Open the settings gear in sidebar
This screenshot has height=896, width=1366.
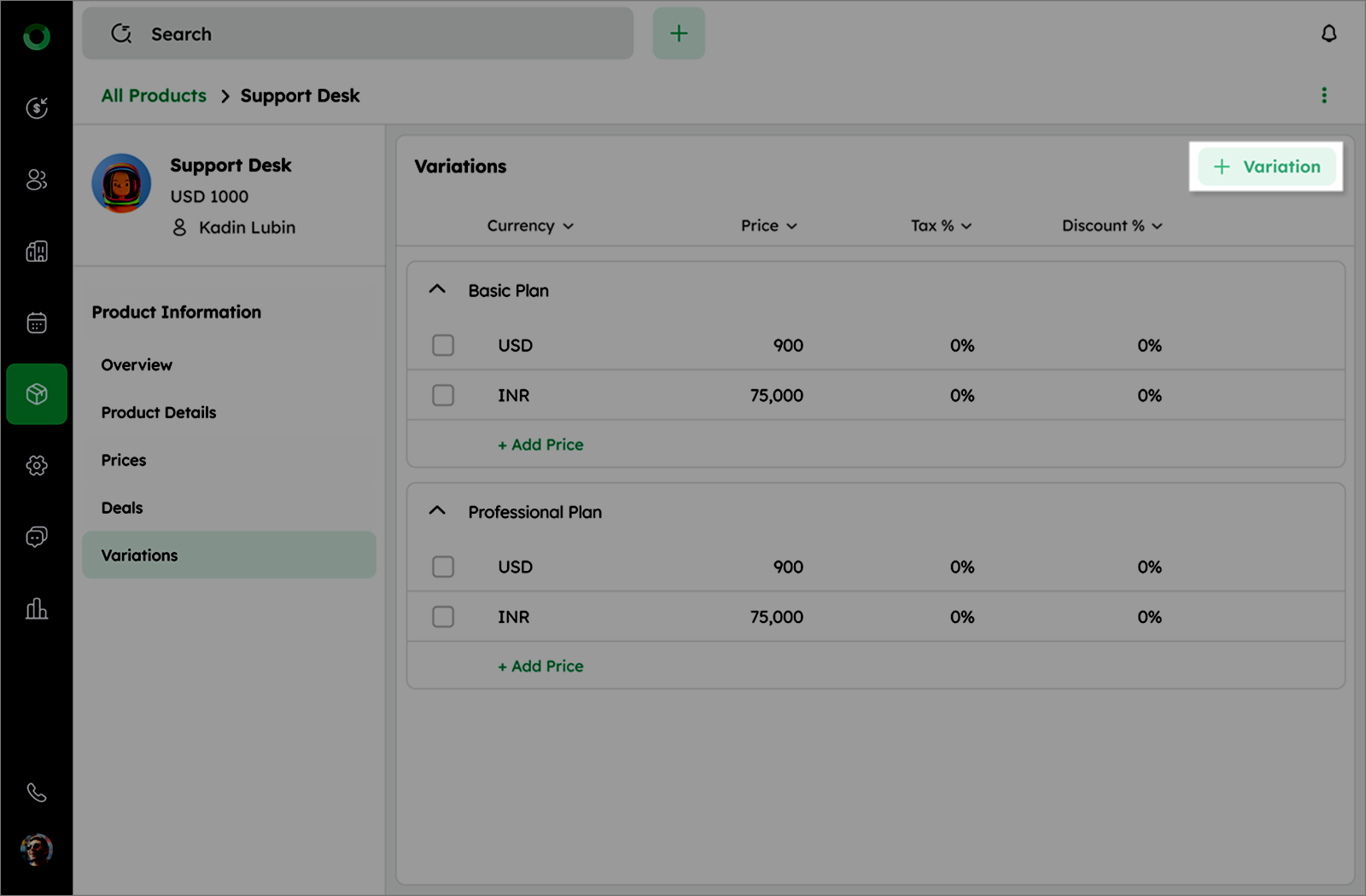pos(37,465)
